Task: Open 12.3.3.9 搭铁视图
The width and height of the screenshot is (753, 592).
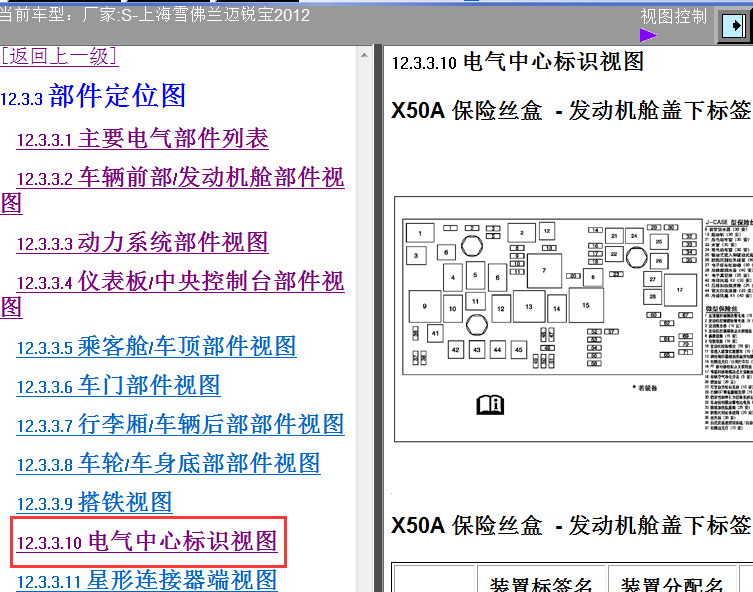Action: point(94,503)
